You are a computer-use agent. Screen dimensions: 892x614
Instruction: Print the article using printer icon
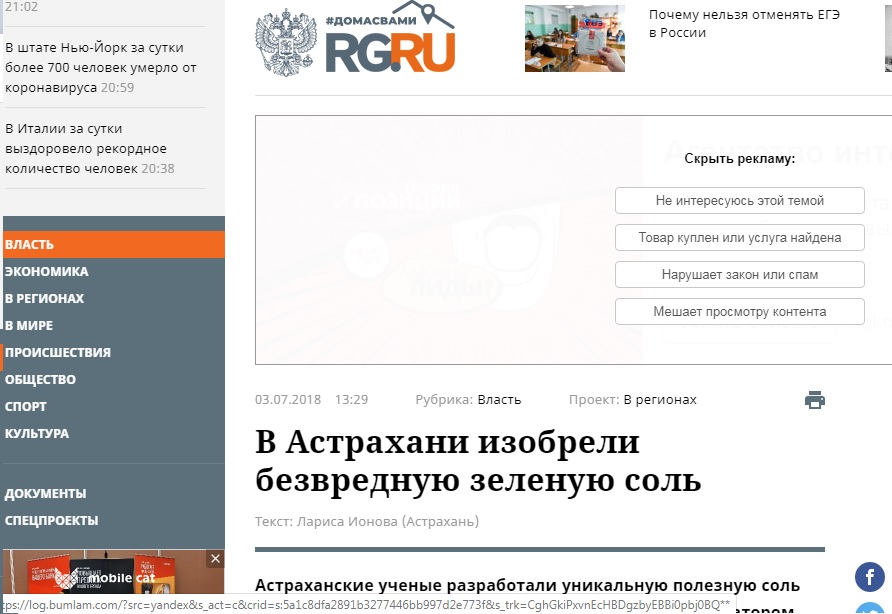pos(814,399)
